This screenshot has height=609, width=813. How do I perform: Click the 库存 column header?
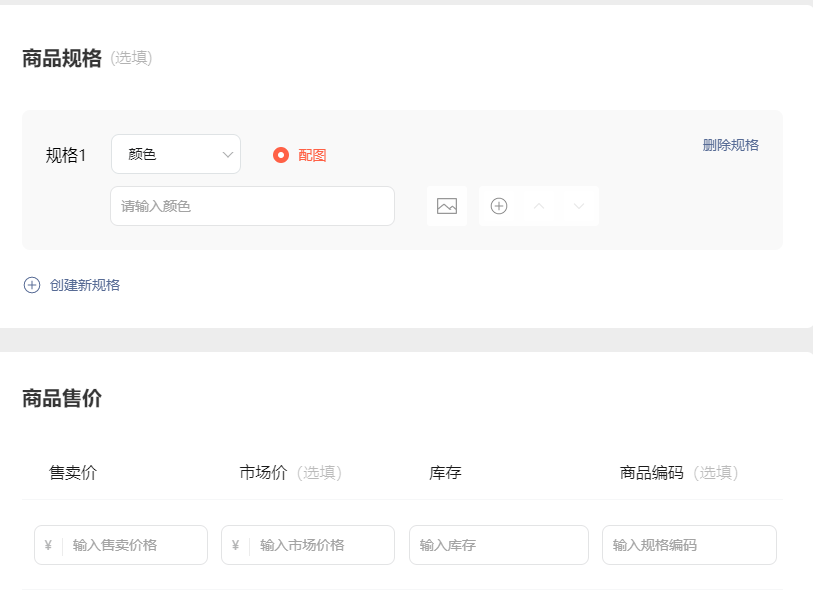click(x=445, y=473)
